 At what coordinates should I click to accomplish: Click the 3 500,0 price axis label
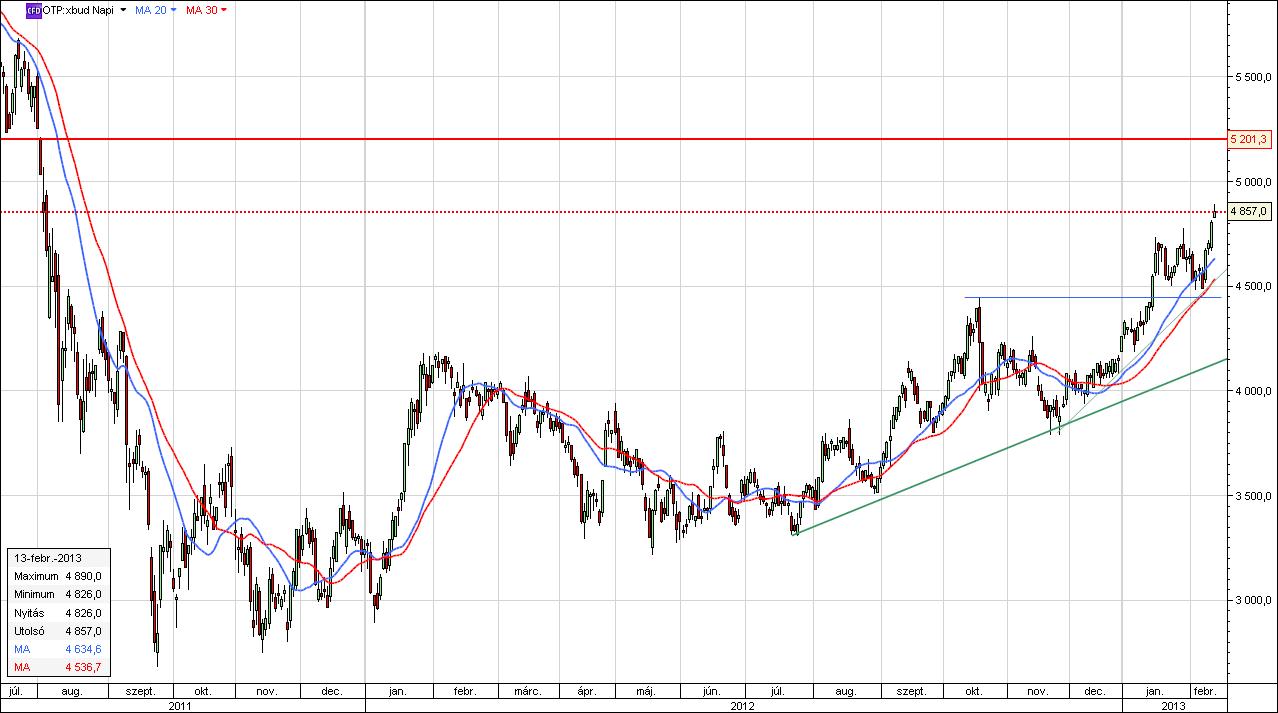[x=1252, y=496]
